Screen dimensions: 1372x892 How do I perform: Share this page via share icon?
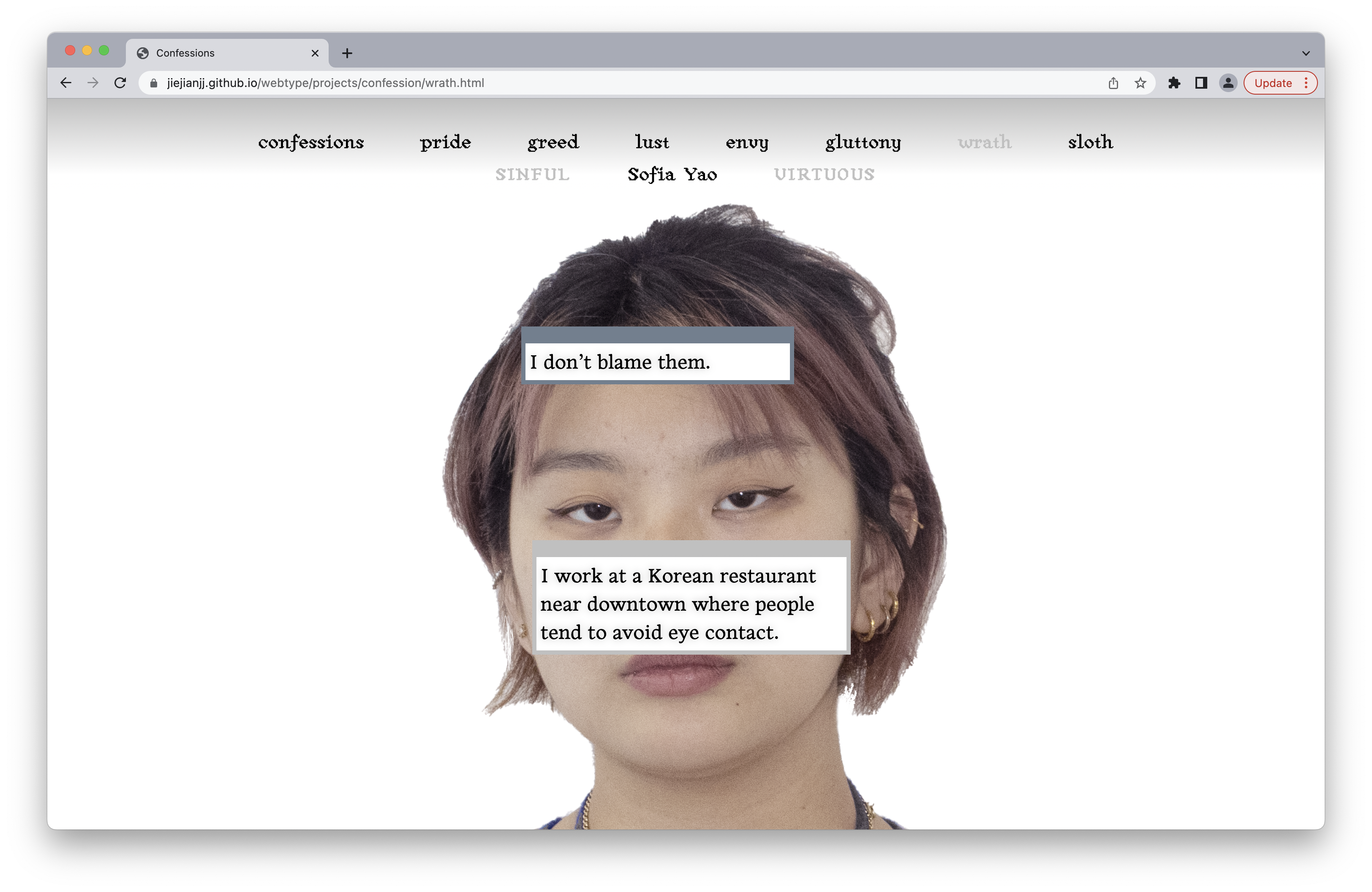point(1113,83)
